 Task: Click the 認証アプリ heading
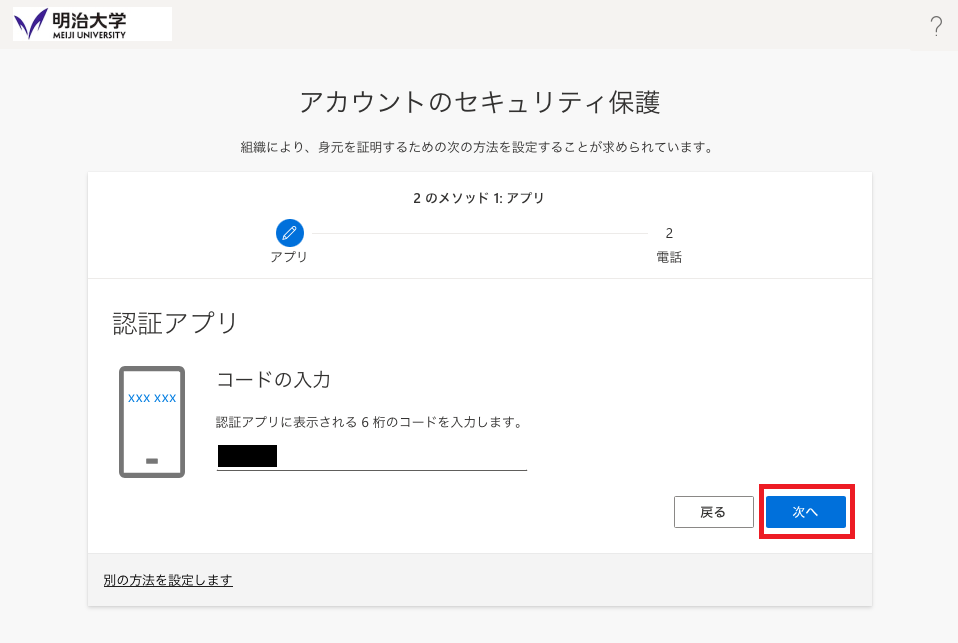[x=175, y=323]
